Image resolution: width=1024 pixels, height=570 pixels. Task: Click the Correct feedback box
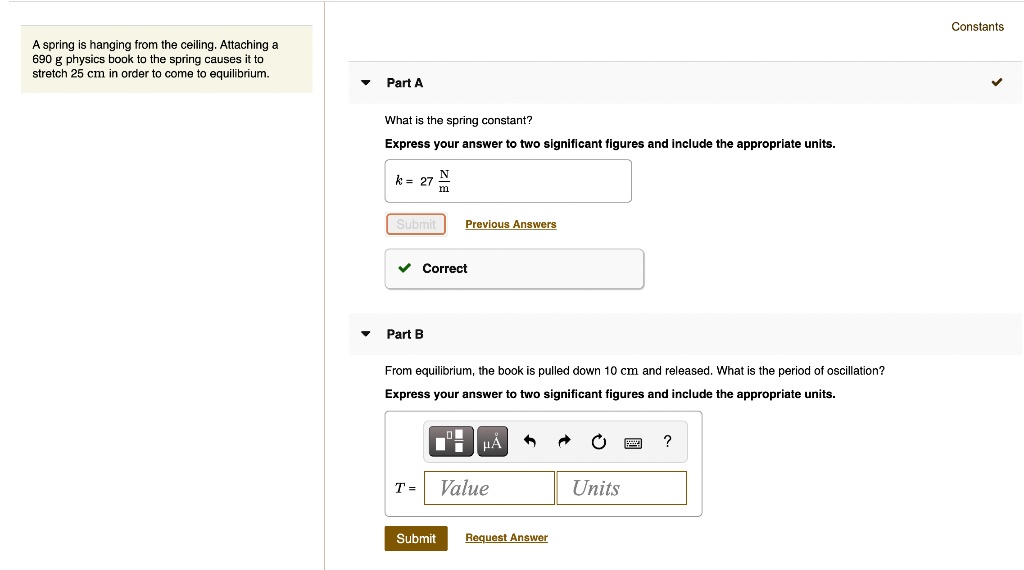click(514, 268)
